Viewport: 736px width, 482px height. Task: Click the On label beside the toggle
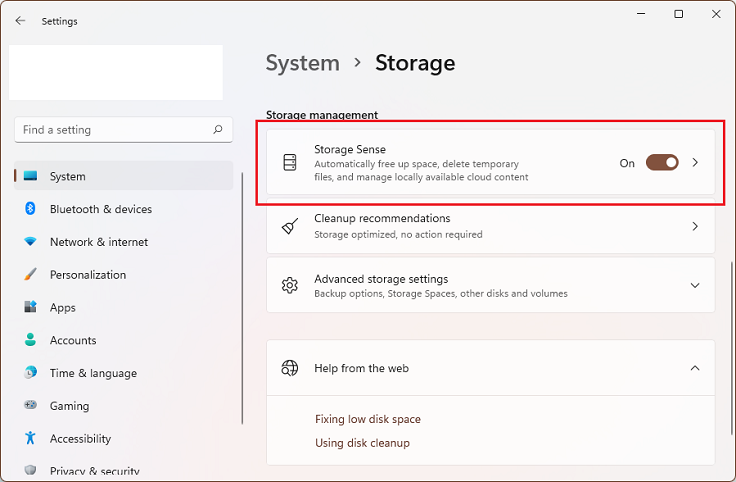pos(627,163)
